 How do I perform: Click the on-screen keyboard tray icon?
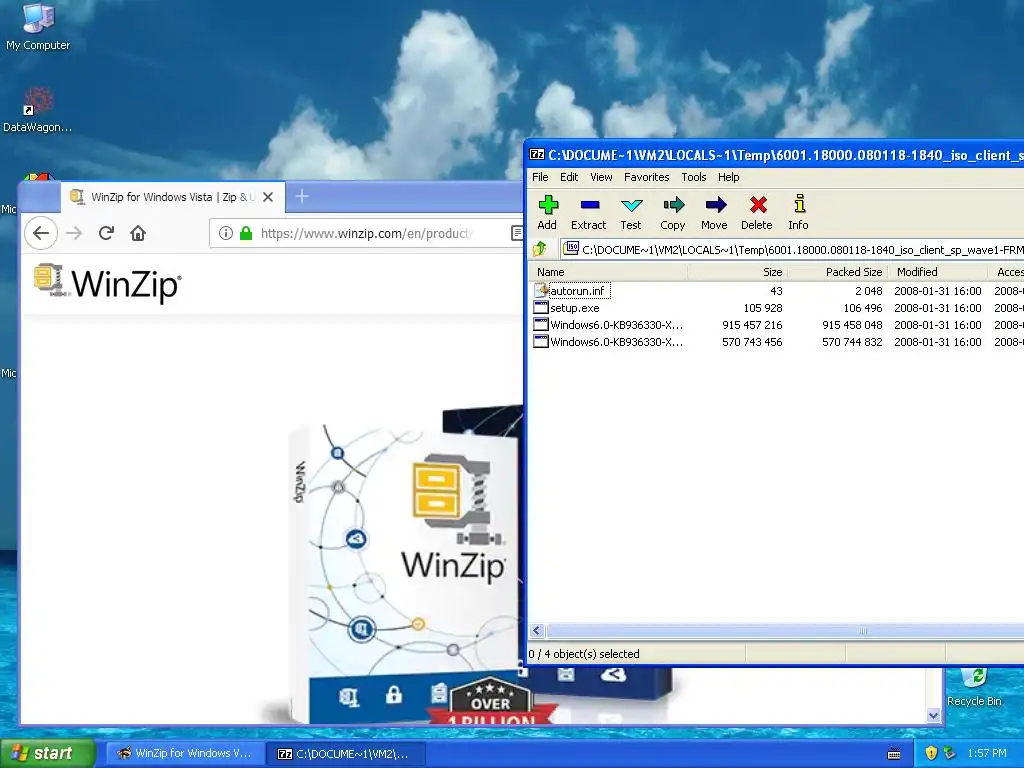click(894, 754)
